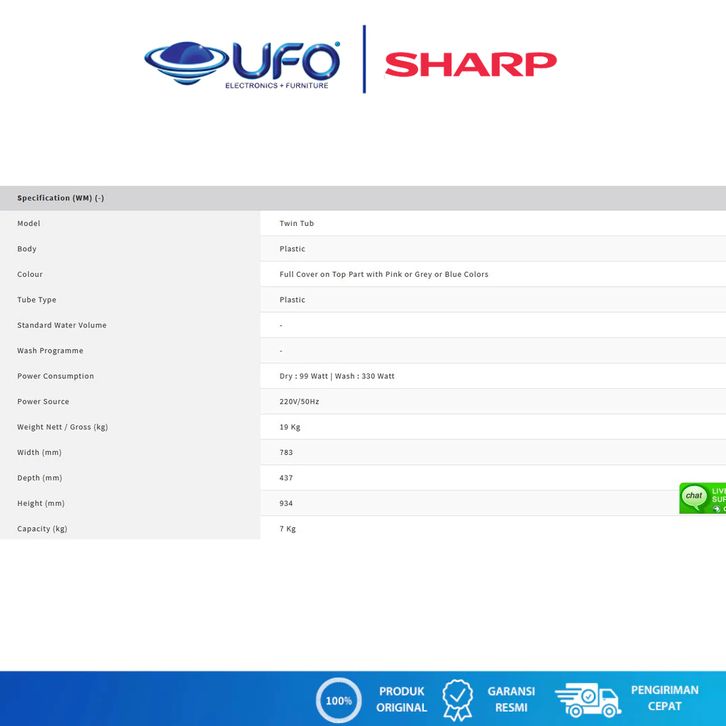Click the delivery truck icon
The width and height of the screenshot is (726, 726).
click(587, 700)
